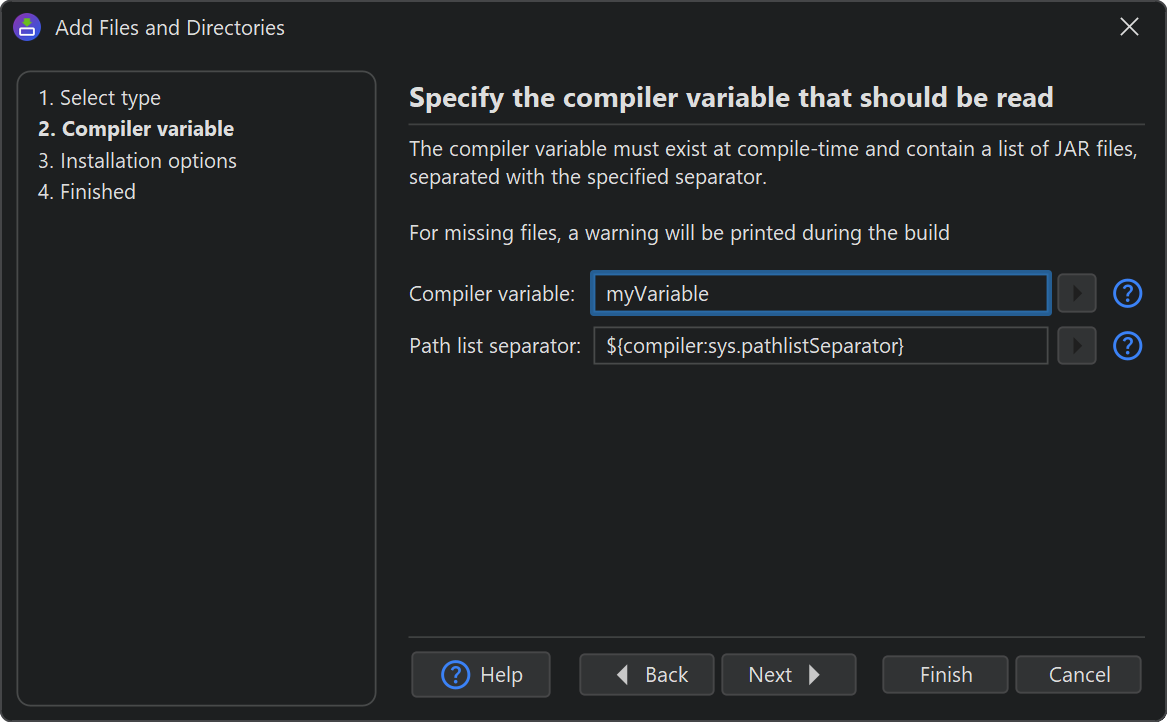Advance with the Next button
1167x722 pixels.
pos(789,674)
